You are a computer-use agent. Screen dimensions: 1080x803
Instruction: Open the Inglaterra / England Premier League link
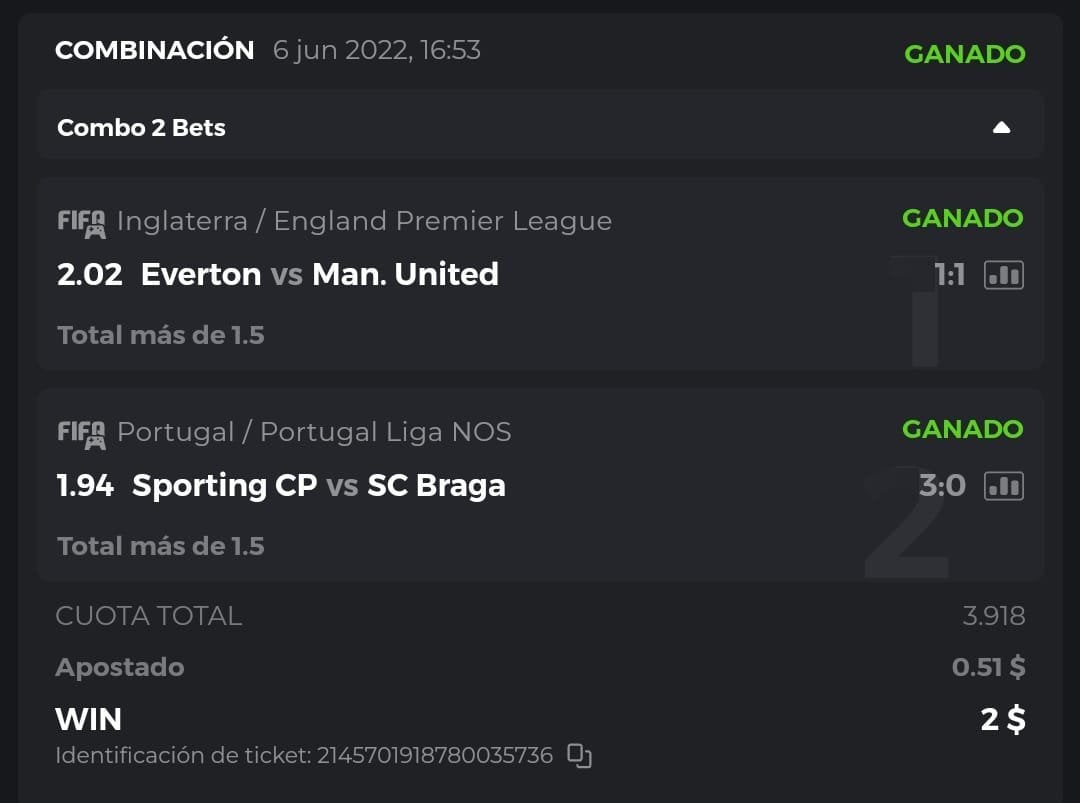(364, 221)
